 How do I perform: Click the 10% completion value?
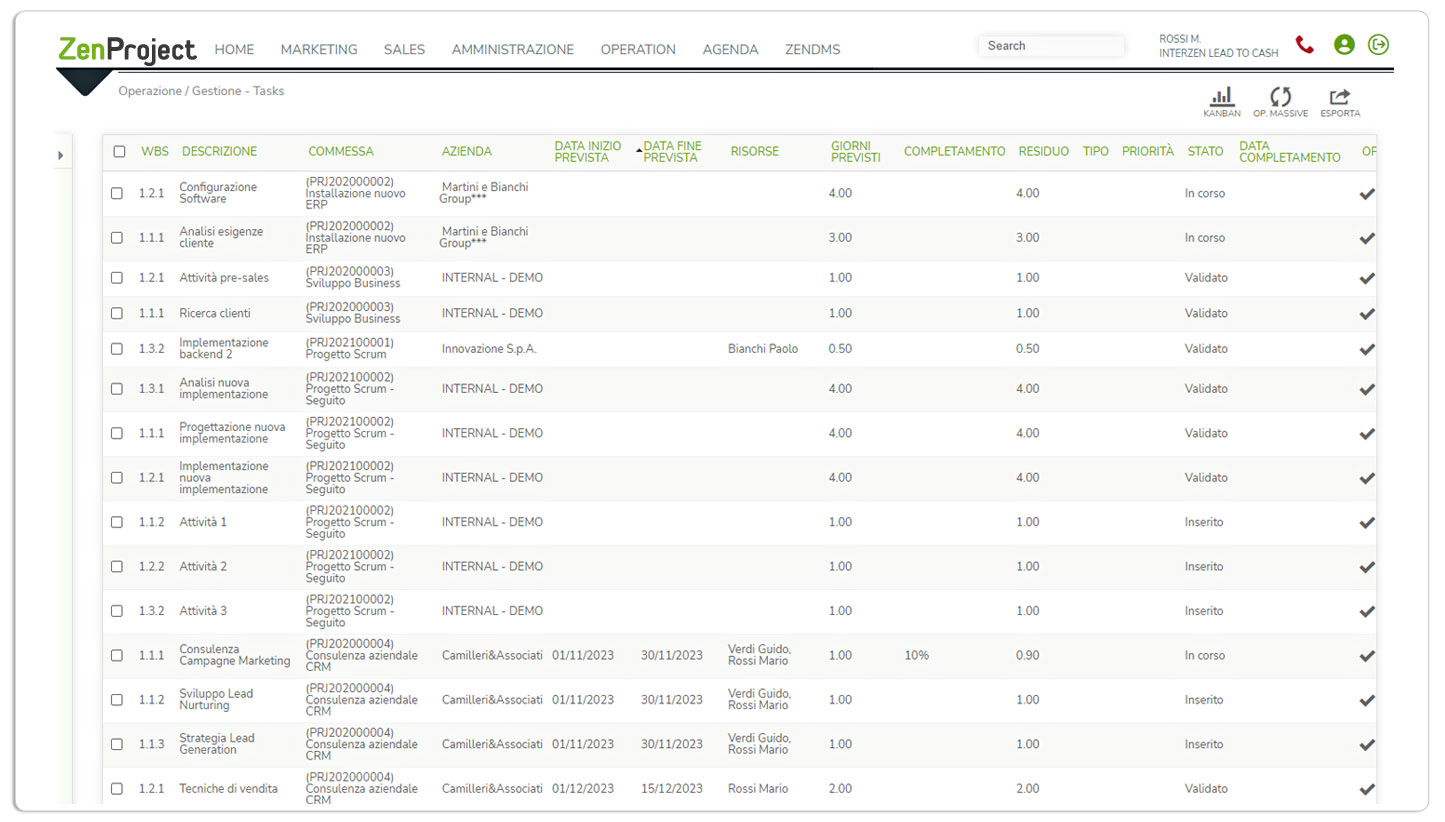pyautogui.click(x=916, y=656)
